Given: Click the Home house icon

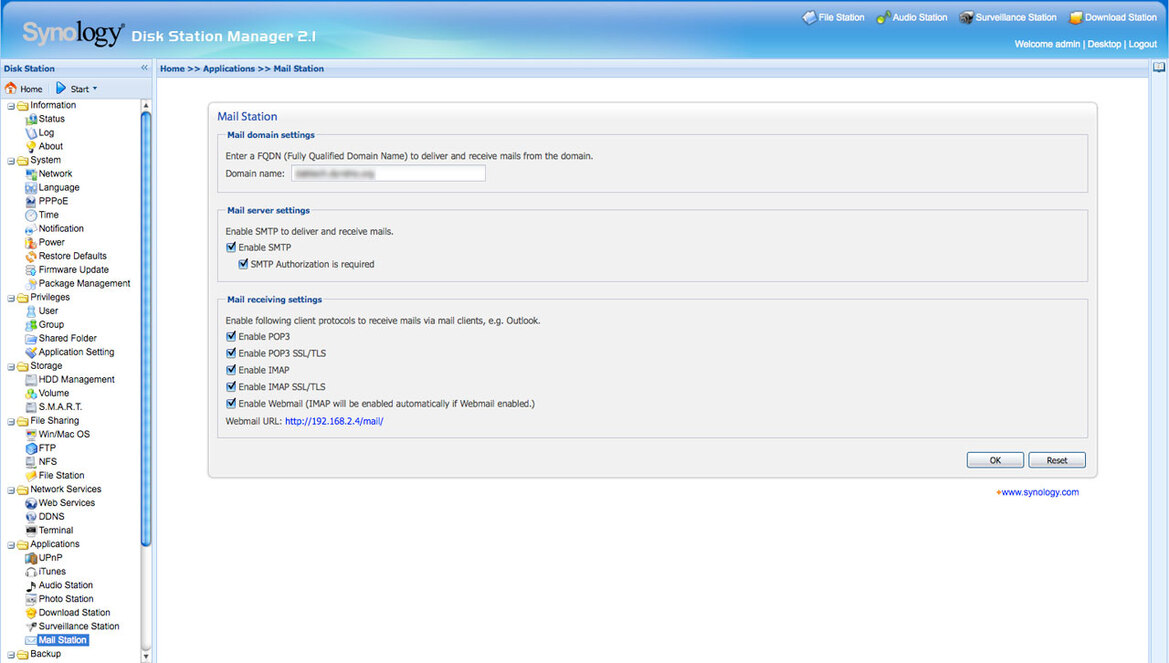Looking at the screenshot, I should click(10, 88).
